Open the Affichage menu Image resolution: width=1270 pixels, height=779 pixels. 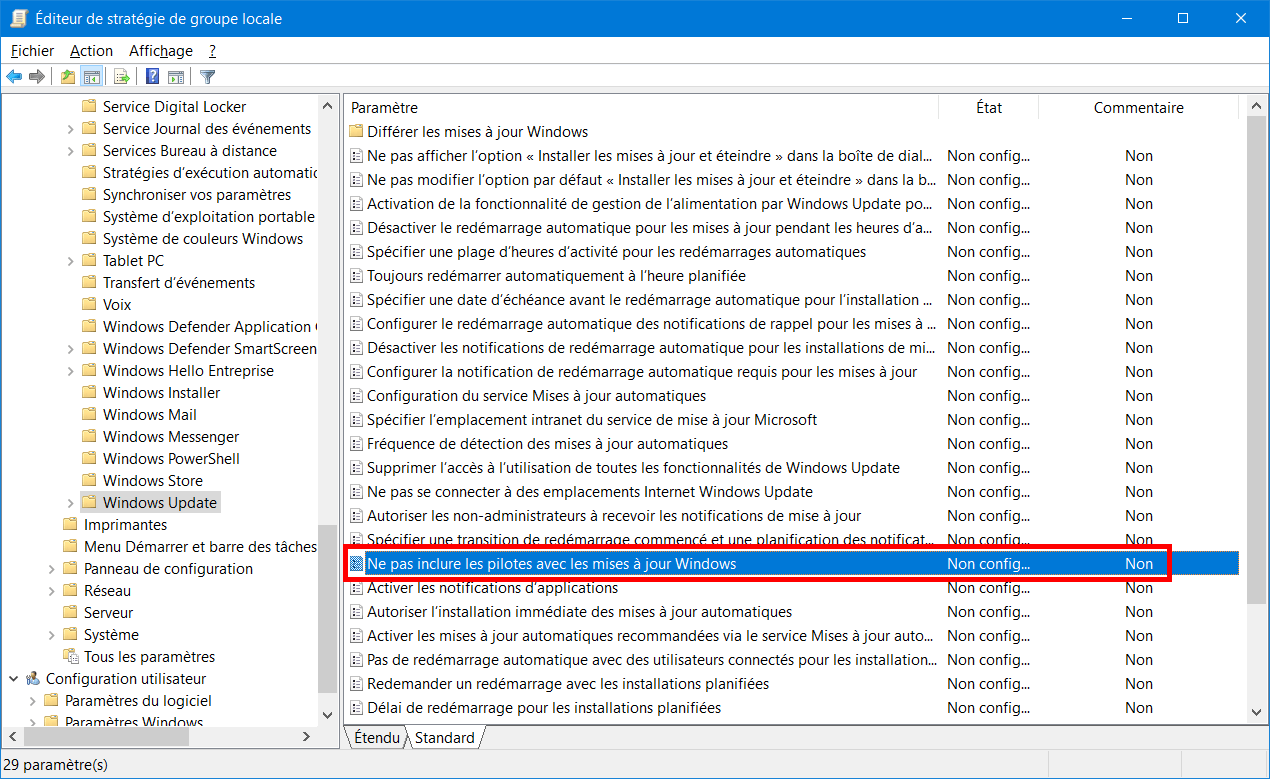[161, 51]
